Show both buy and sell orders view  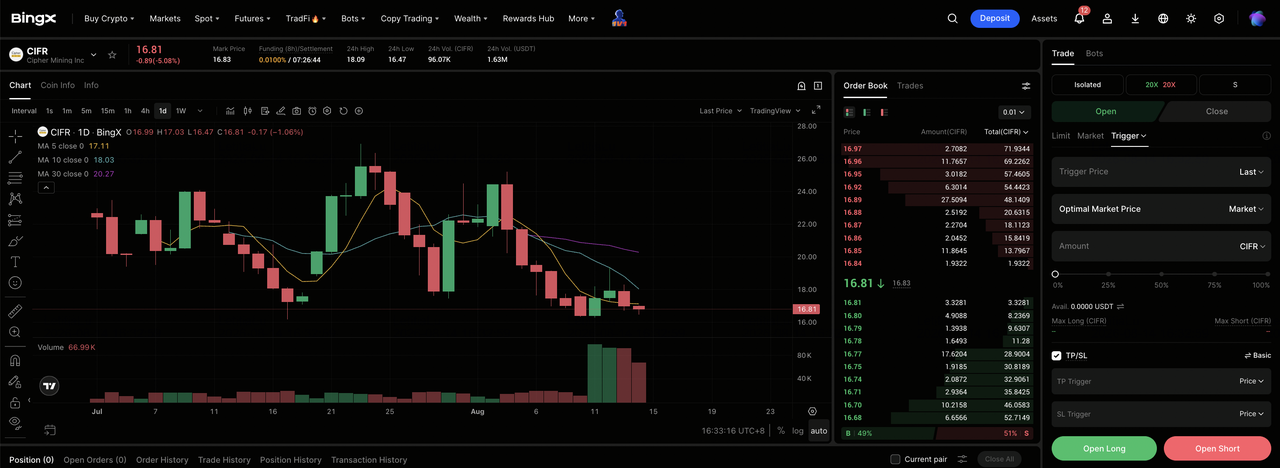point(850,112)
